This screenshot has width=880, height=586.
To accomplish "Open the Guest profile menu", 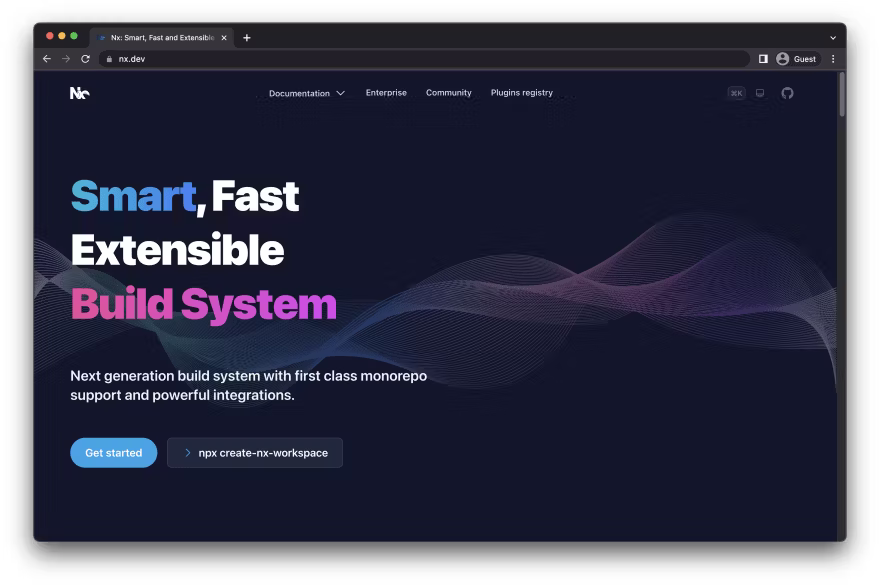I will (x=796, y=59).
